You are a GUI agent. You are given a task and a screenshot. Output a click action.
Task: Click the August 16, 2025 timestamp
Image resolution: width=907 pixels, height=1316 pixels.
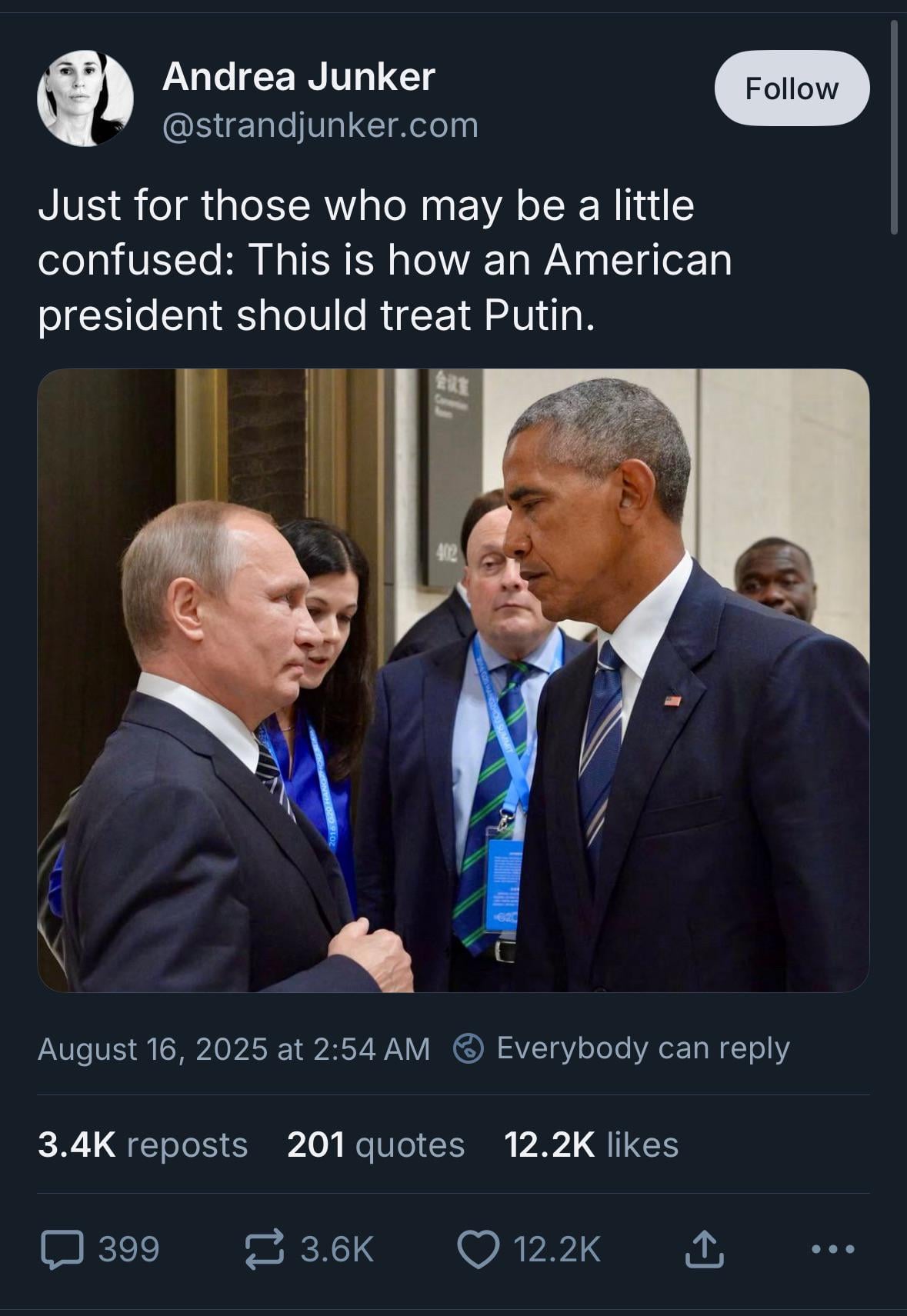coord(234,1049)
